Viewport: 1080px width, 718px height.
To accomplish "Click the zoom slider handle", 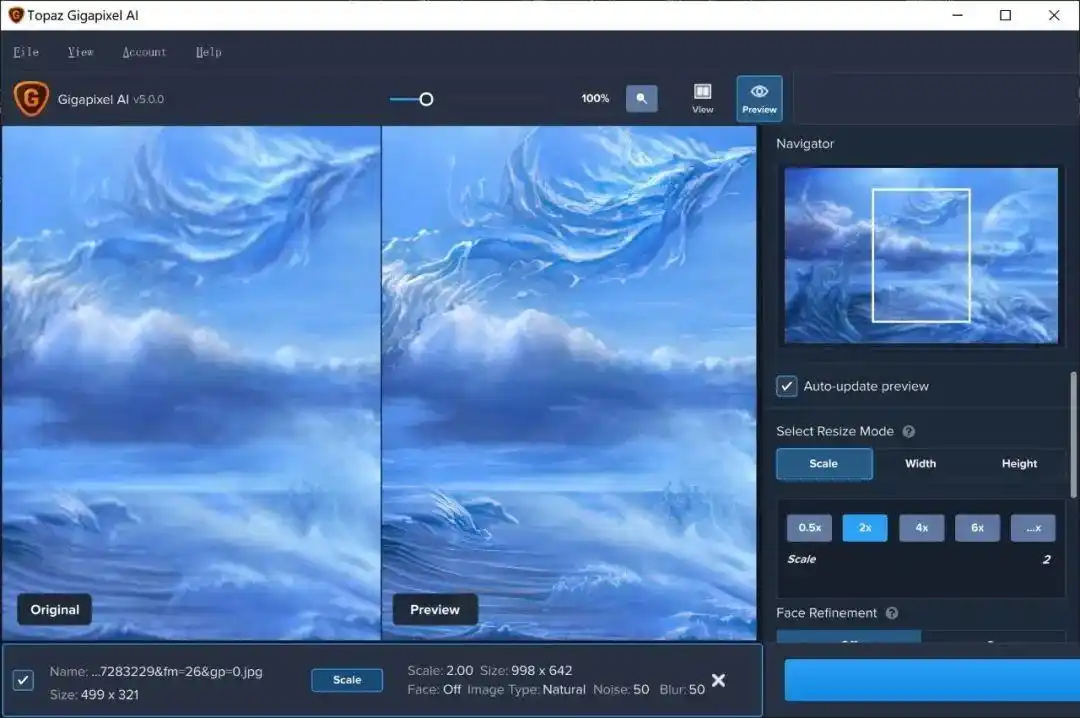I will point(426,99).
